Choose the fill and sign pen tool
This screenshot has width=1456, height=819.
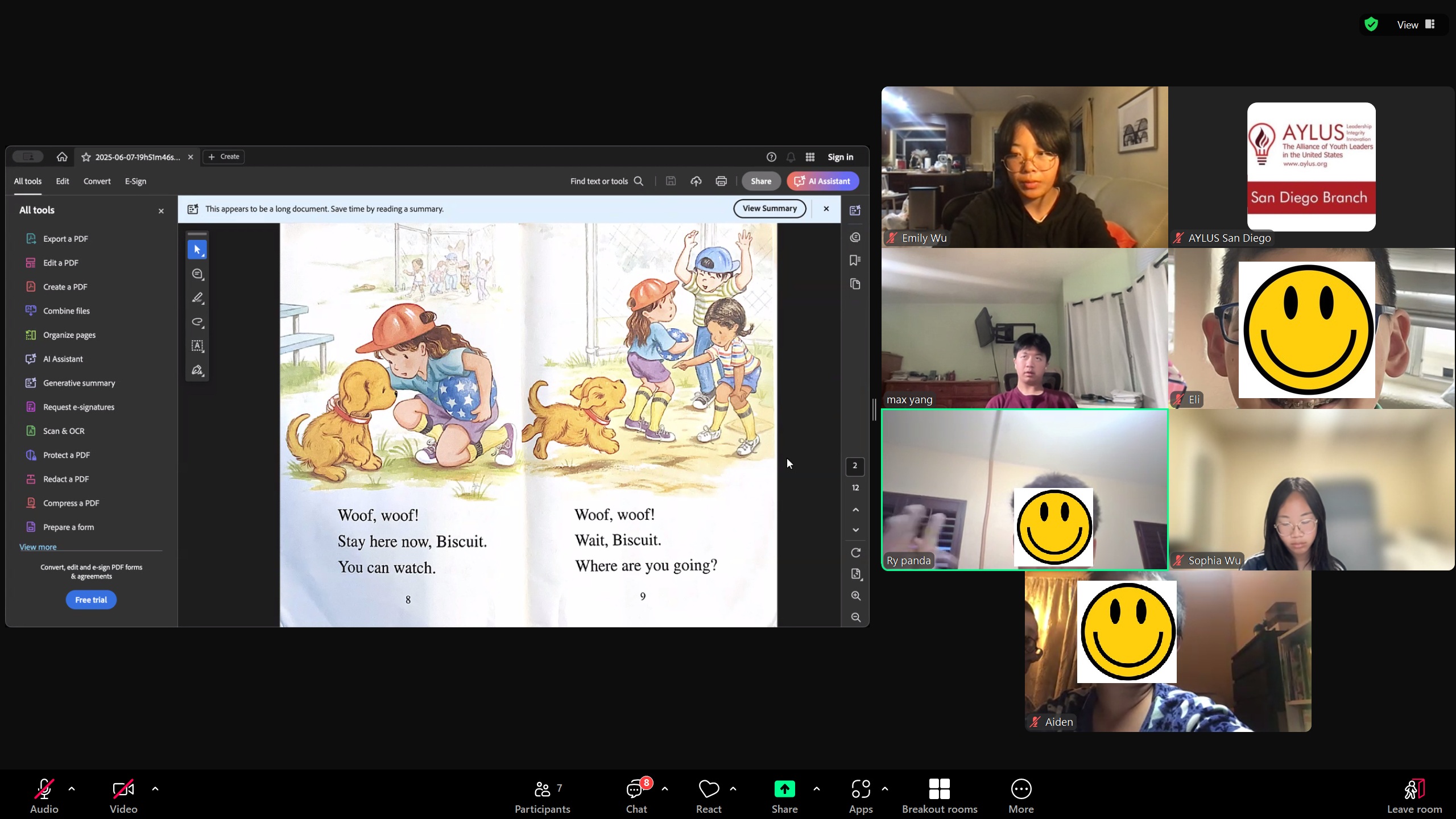pos(197,370)
